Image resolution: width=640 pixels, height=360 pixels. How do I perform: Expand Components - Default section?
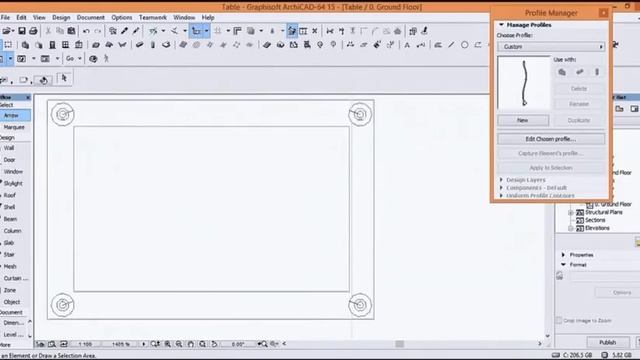502,188
